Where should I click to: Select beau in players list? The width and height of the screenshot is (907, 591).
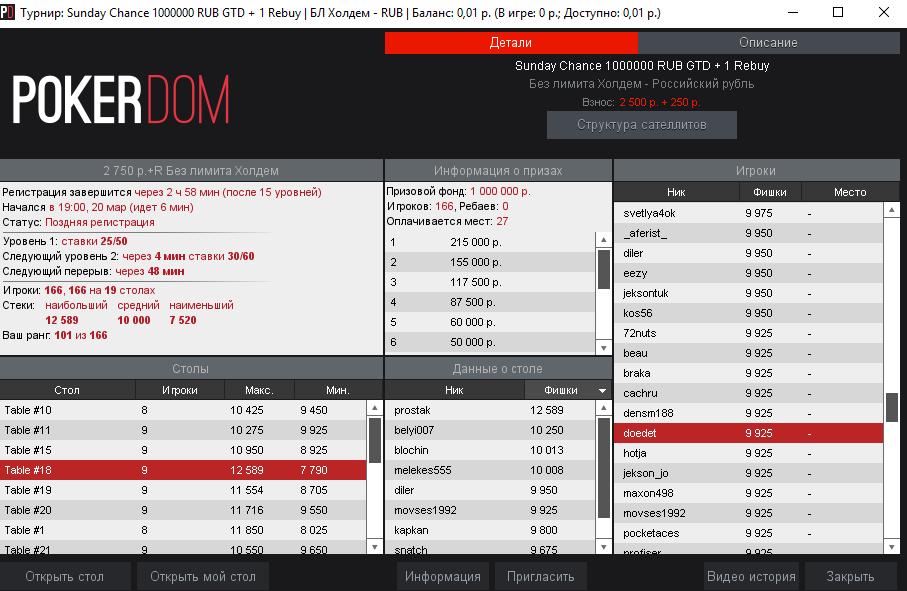(x=749, y=353)
